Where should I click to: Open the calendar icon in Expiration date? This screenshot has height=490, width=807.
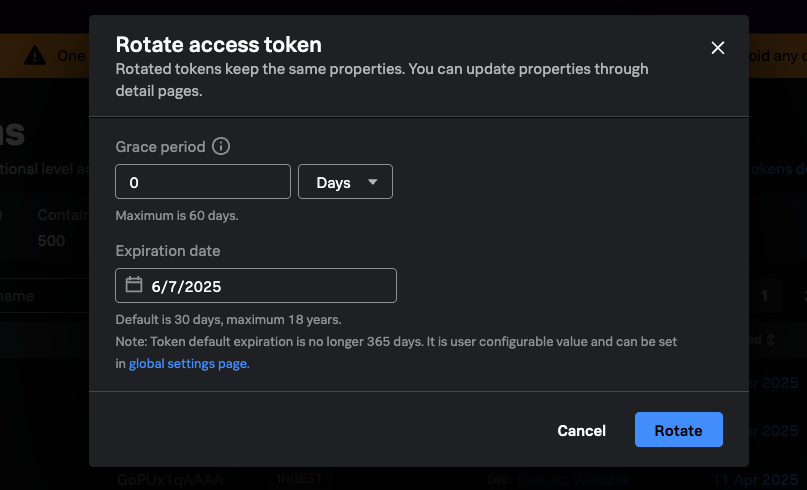tap(134, 286)
